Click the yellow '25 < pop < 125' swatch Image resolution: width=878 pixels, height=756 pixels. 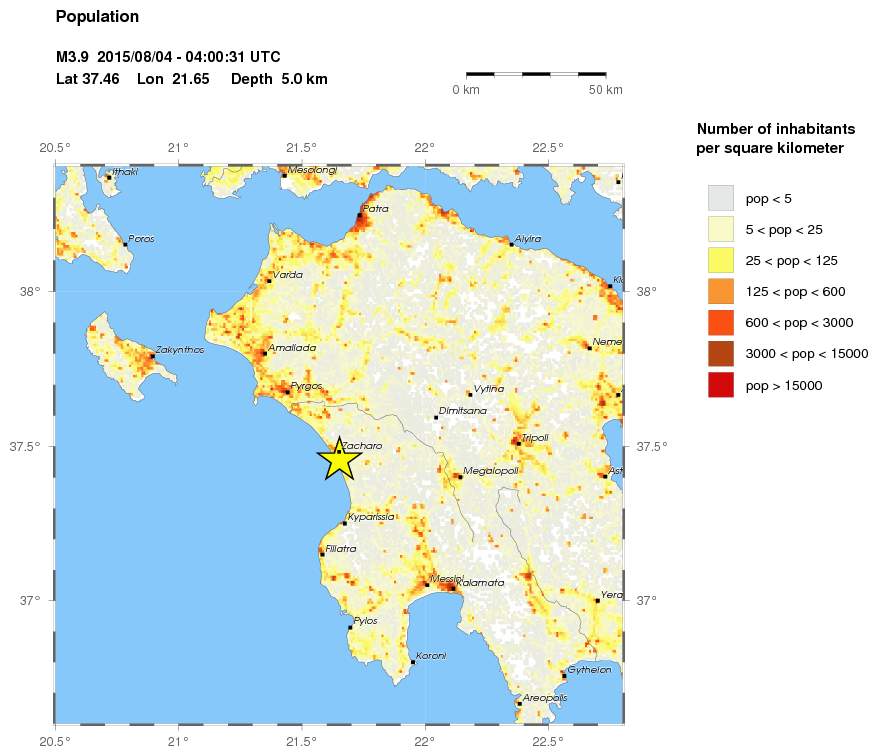click(720, 260)
